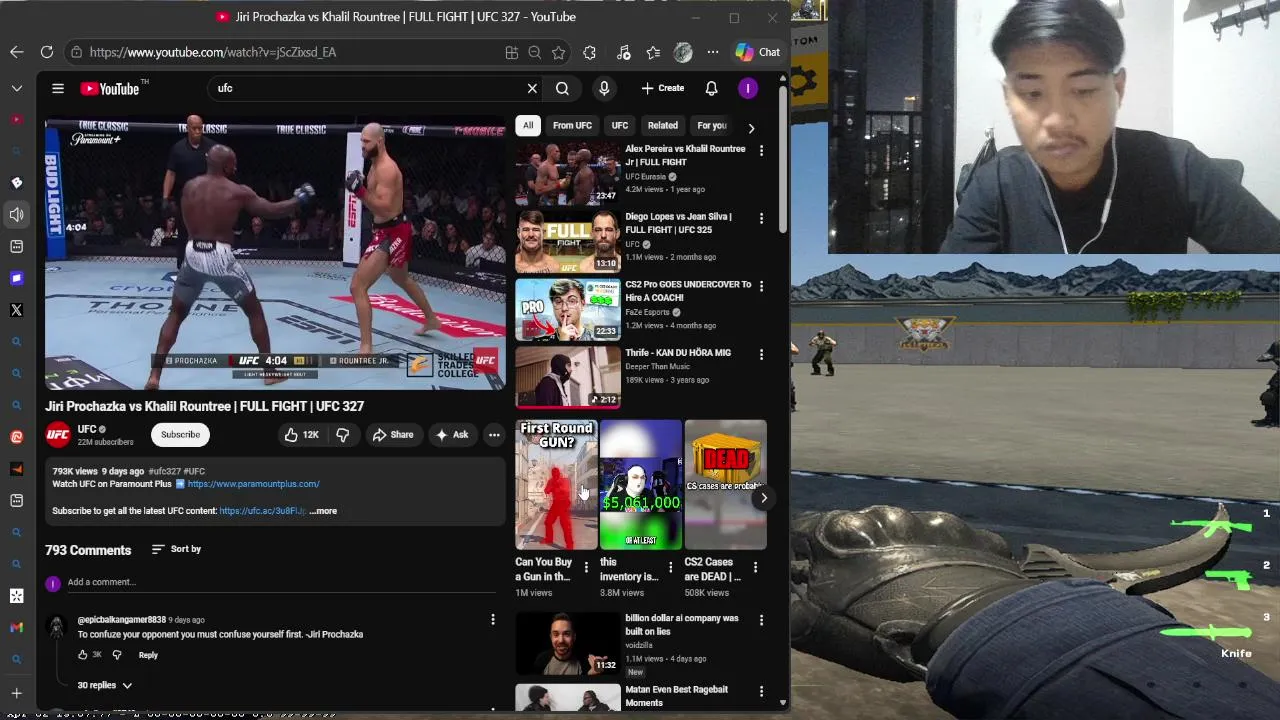Like the epicbalkangamer8838 comment
The height and width of the screenshot is (720, 1280).
pos(83,655)
